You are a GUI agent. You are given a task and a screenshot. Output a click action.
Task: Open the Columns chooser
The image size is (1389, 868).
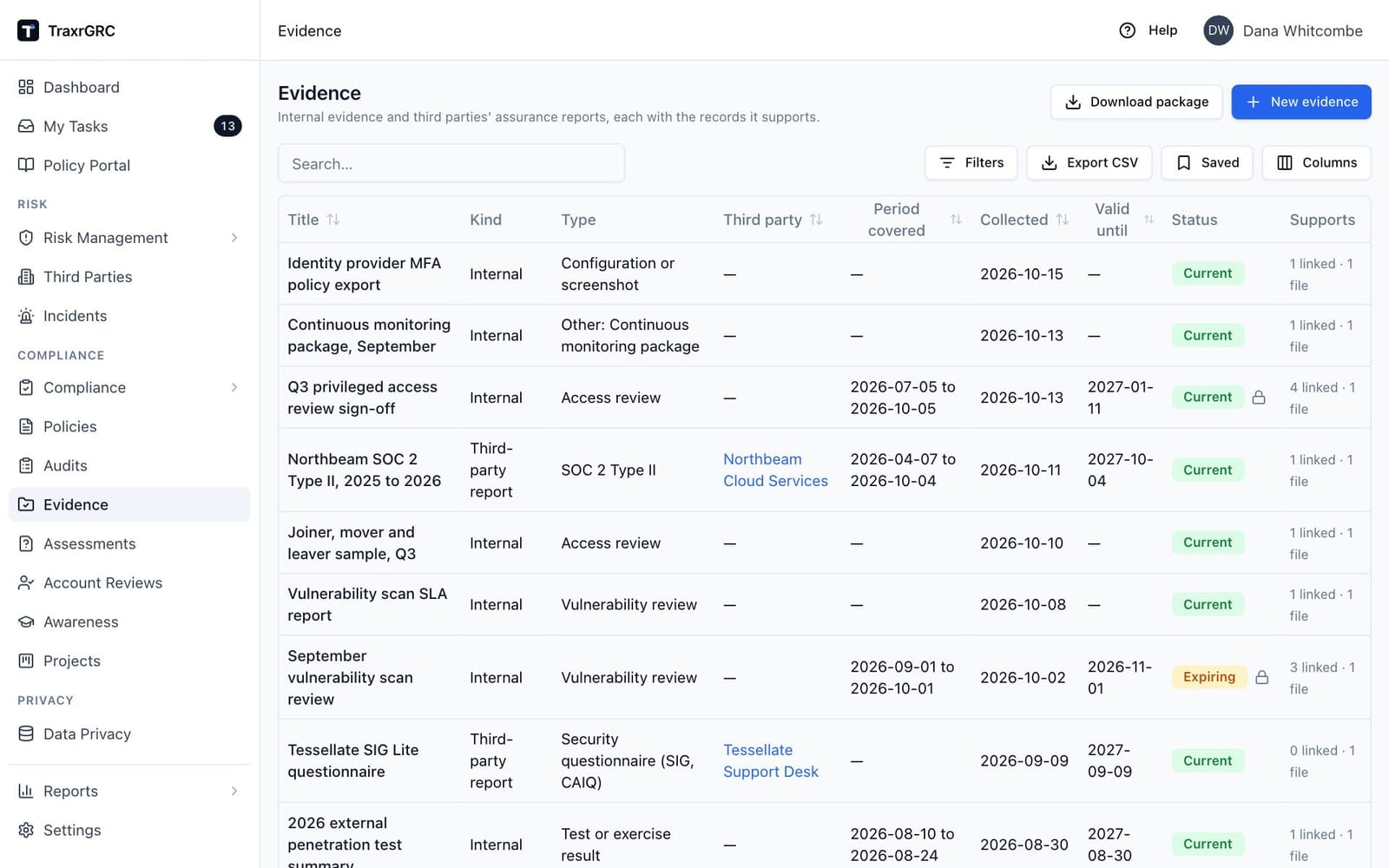coord(1316,162)
